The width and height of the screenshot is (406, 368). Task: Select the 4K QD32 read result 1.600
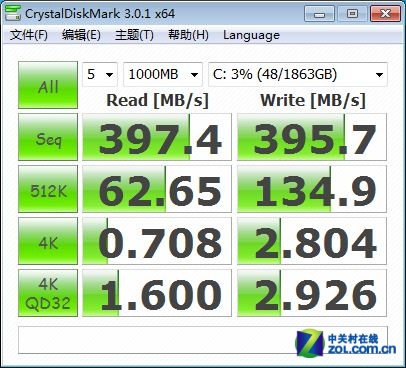157,293
